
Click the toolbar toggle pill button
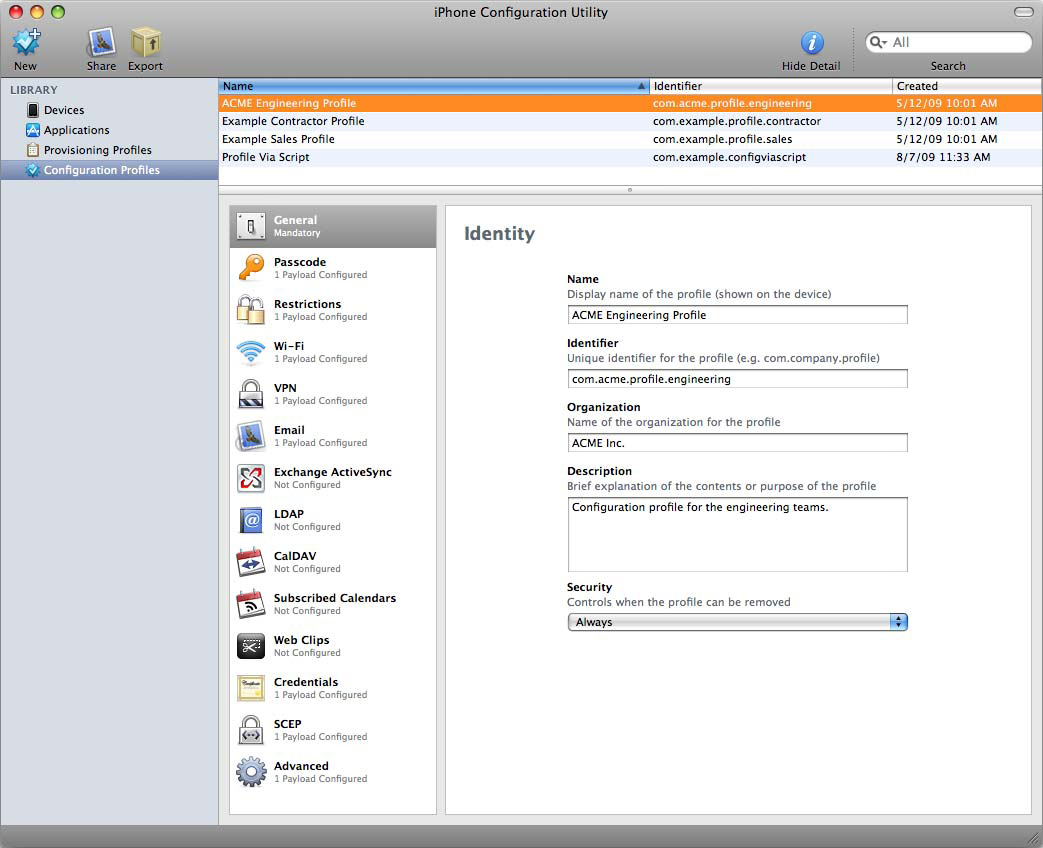(1023, 12)
